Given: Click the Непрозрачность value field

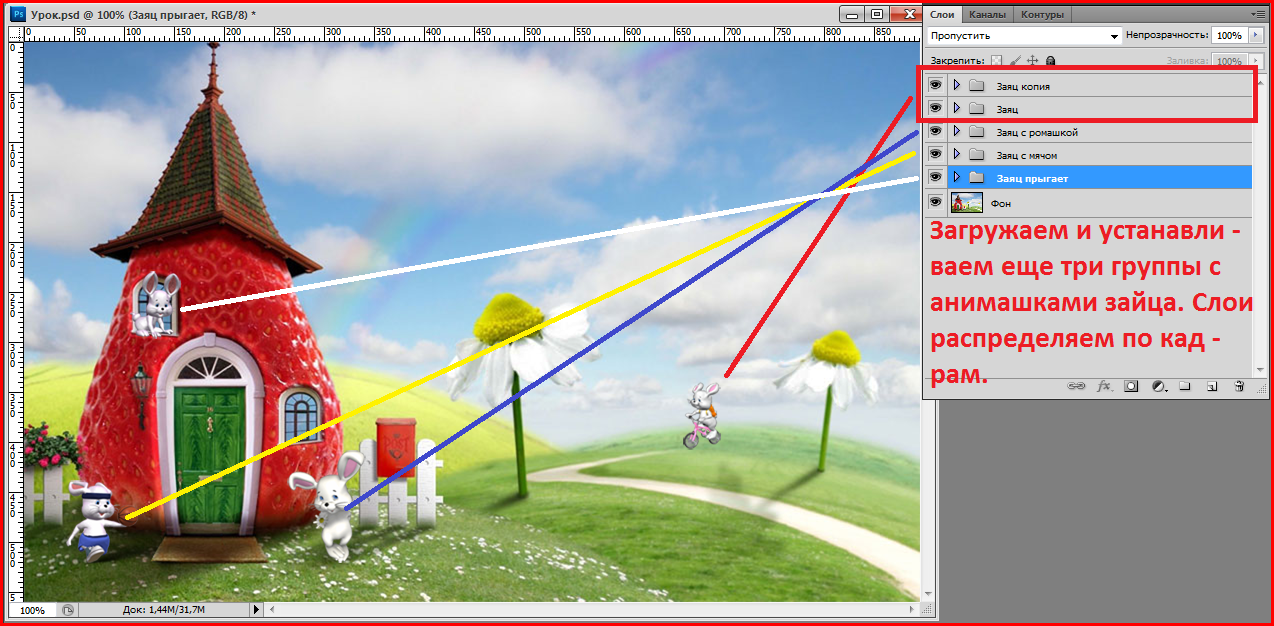Looking at the screenshot, I should 1229,35.
